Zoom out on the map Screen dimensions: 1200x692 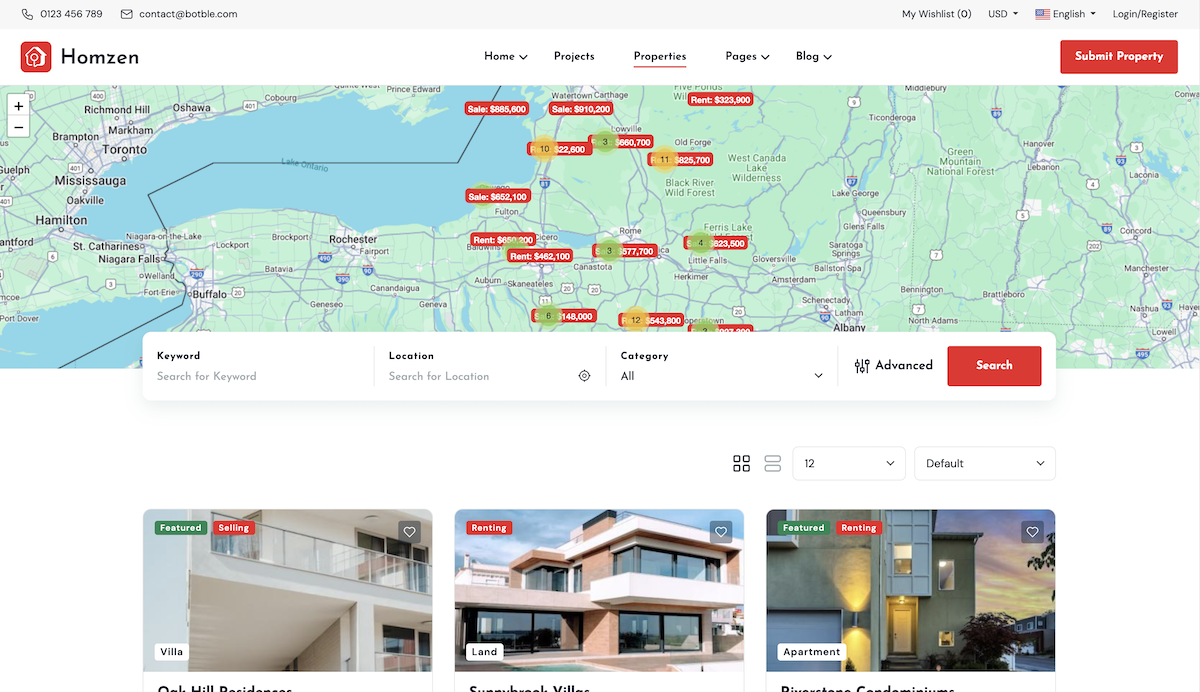18,127
